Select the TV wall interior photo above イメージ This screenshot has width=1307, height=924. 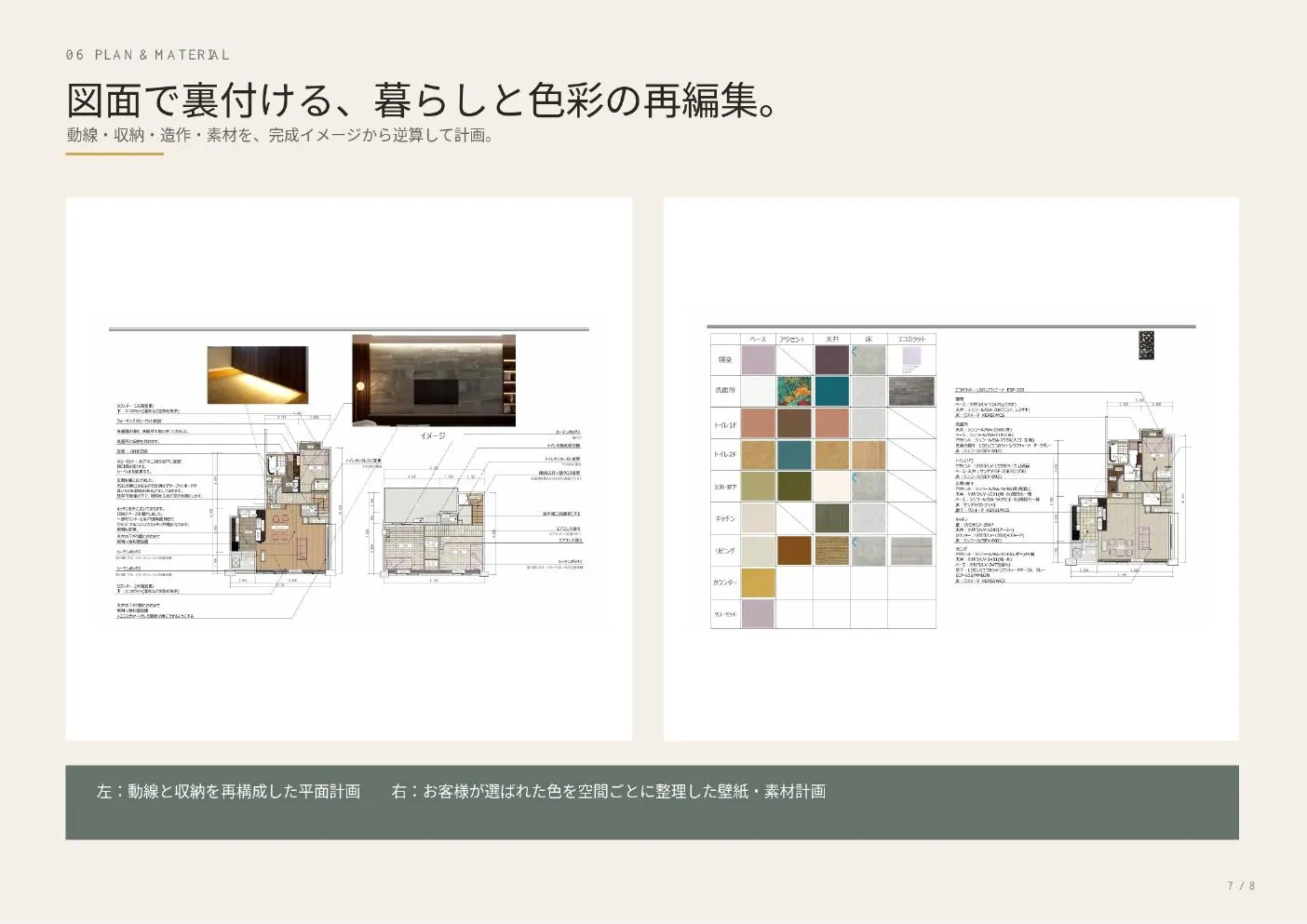(434, 381)
